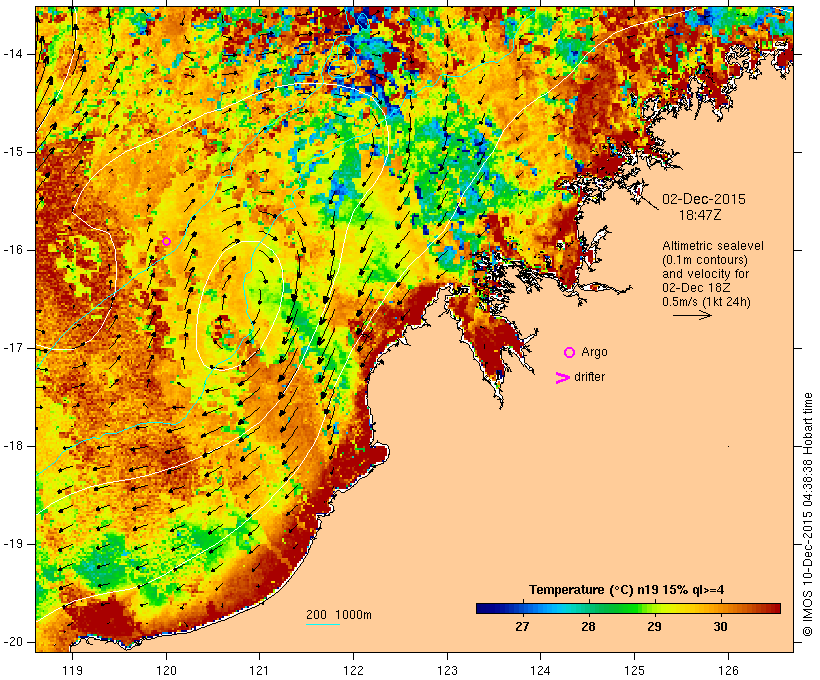This screenshot has width=820, height=680.
Task: Click the colorbar value label 29
Action: (x=654, y=626)
